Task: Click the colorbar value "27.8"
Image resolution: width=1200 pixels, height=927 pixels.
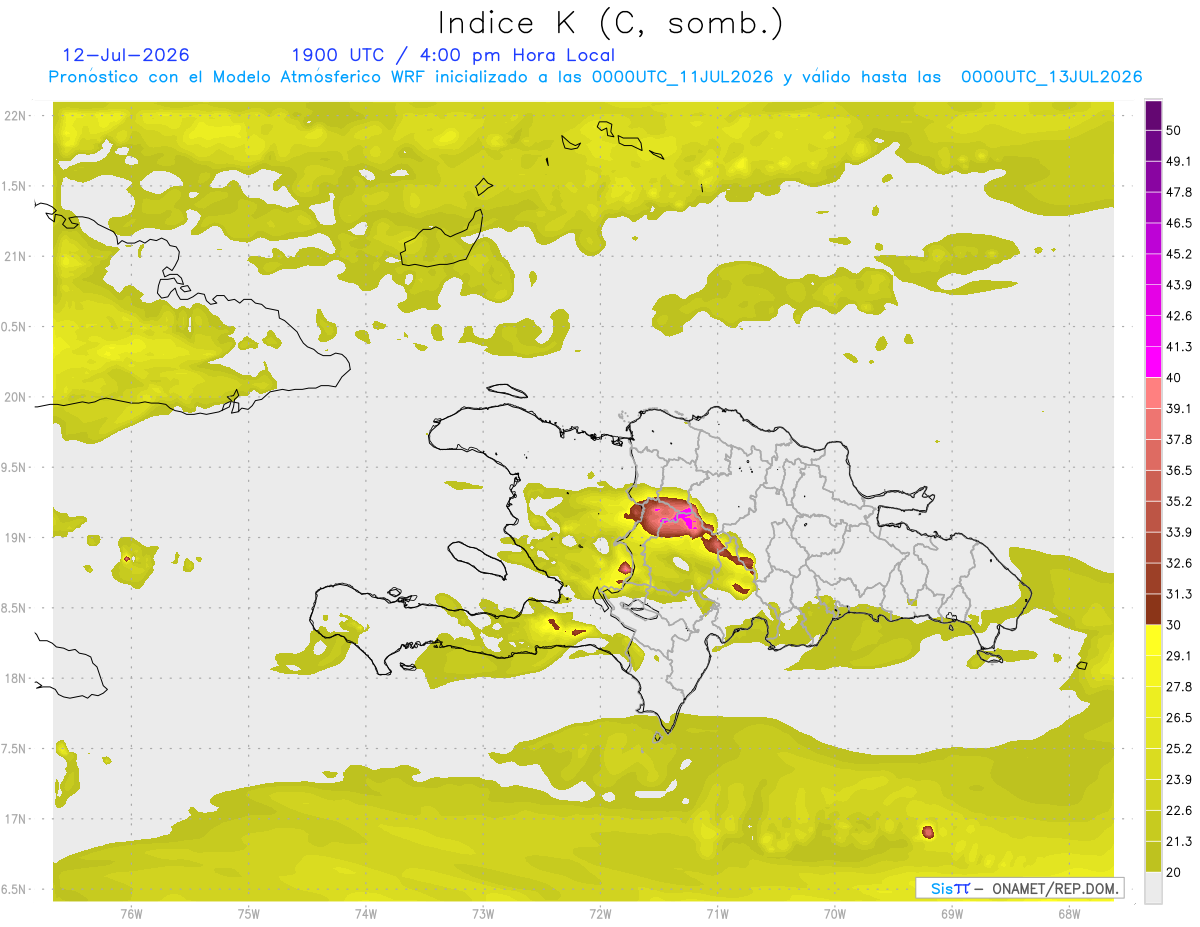Action: [1179, 687]
